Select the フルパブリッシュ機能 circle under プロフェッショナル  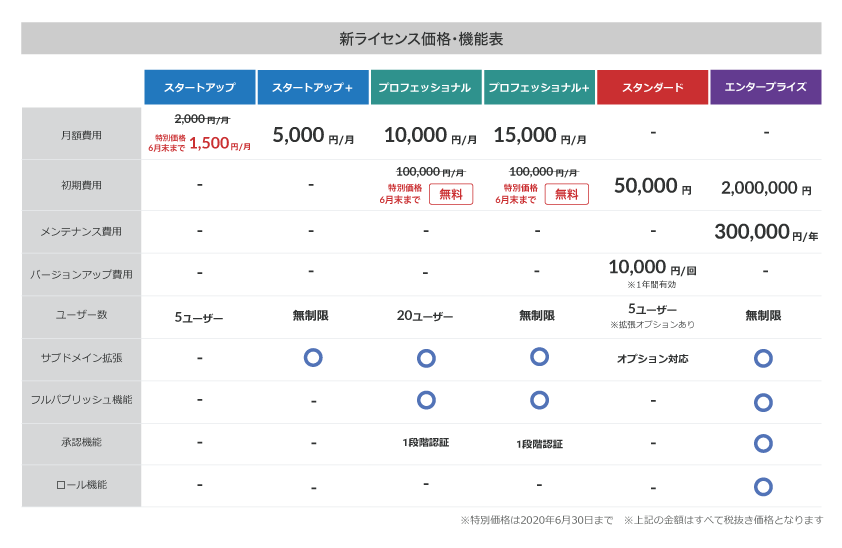tap(426, 400)
